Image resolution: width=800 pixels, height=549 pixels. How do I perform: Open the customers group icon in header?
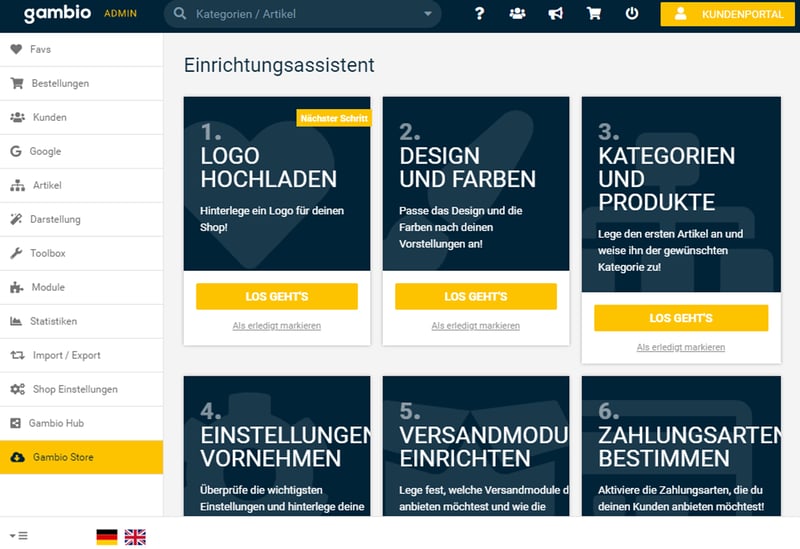point(517,13)
